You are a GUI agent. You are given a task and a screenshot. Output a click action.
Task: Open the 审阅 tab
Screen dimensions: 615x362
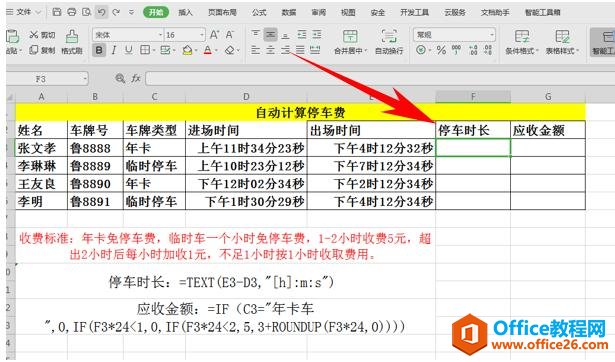318,13
